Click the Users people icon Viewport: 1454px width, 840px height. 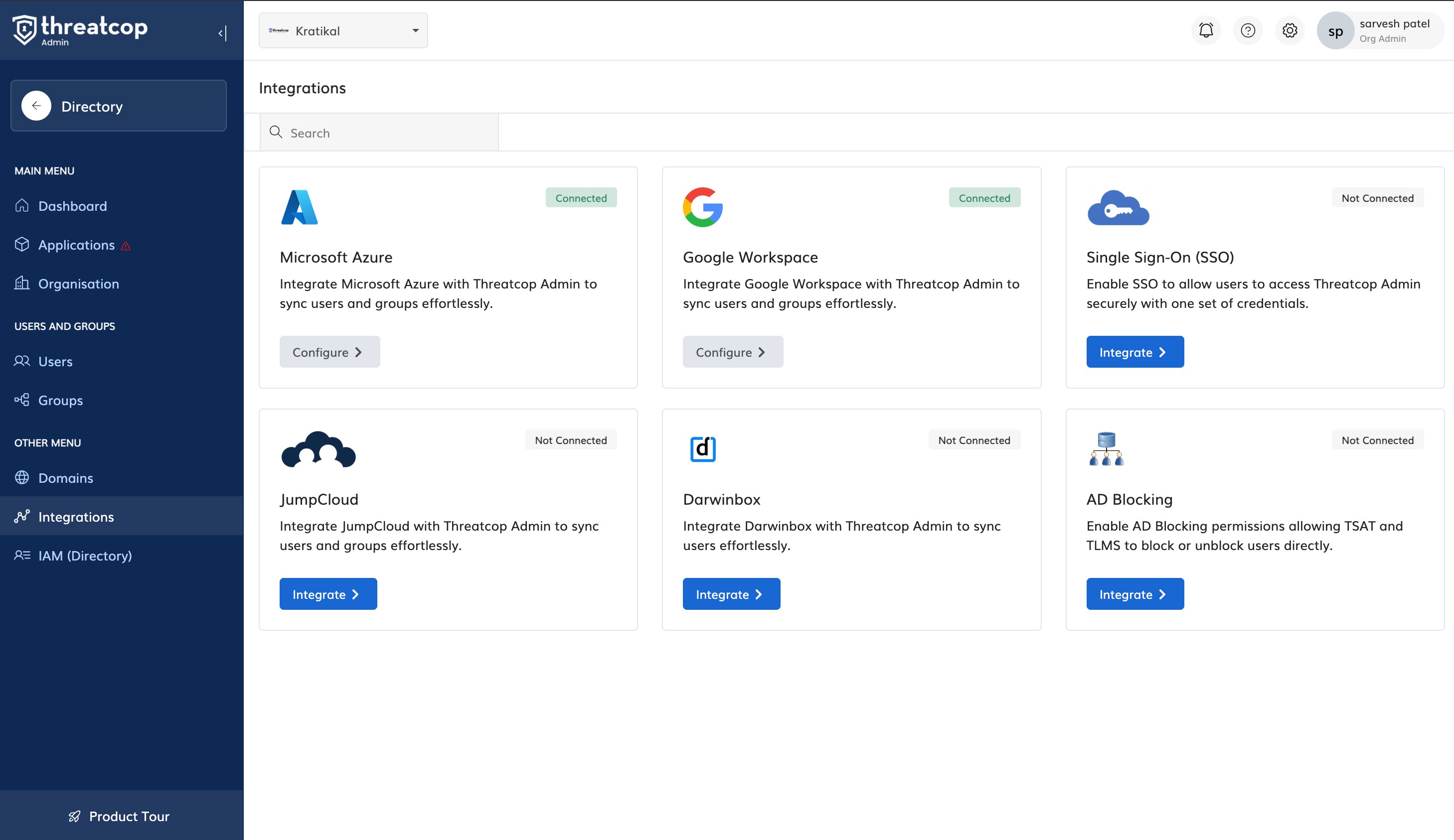tap(22, 361)
